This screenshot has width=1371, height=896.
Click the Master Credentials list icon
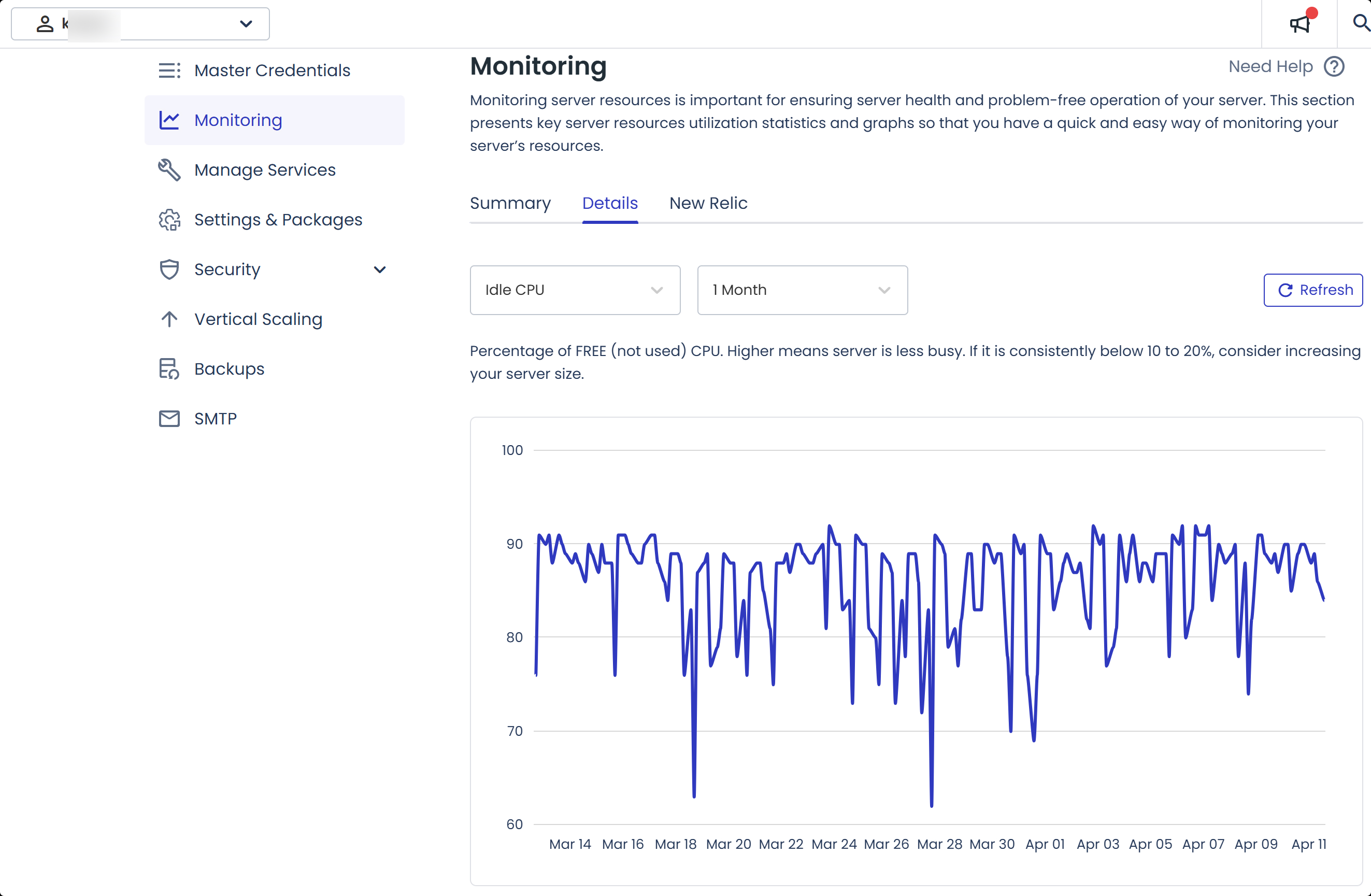tap(169, 70)
